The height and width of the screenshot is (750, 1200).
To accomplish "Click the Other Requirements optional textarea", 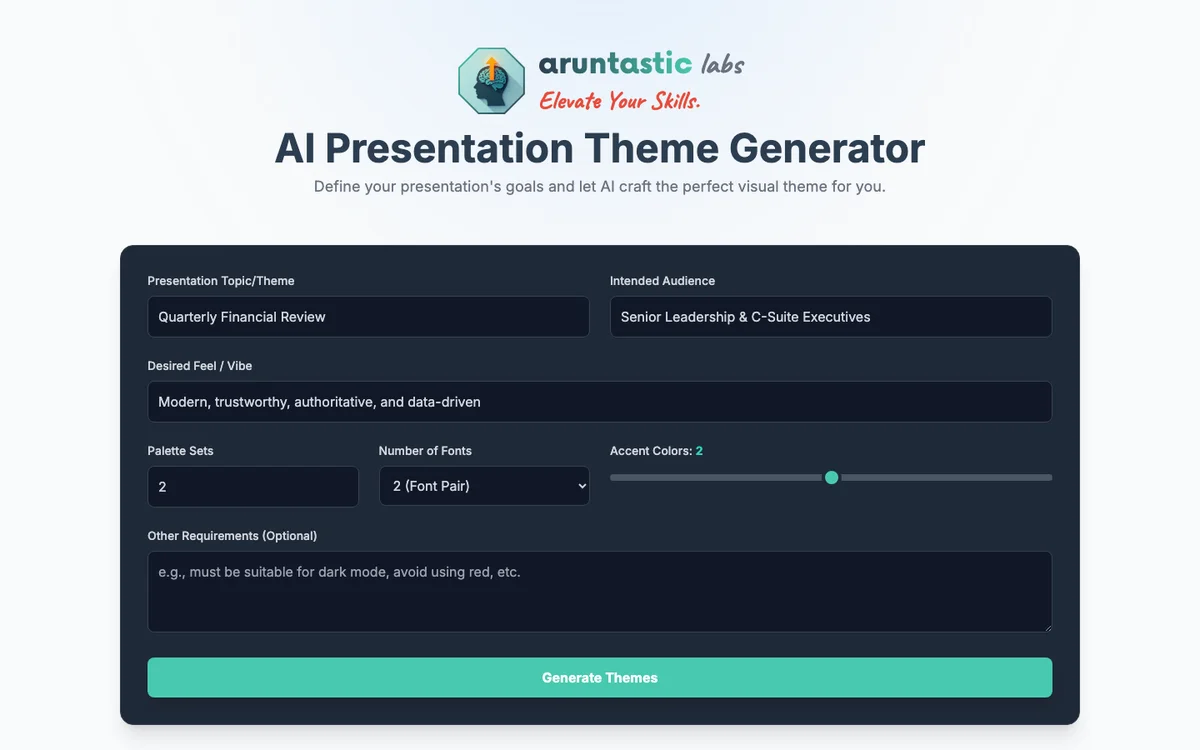I will click(x=600, y=590).
